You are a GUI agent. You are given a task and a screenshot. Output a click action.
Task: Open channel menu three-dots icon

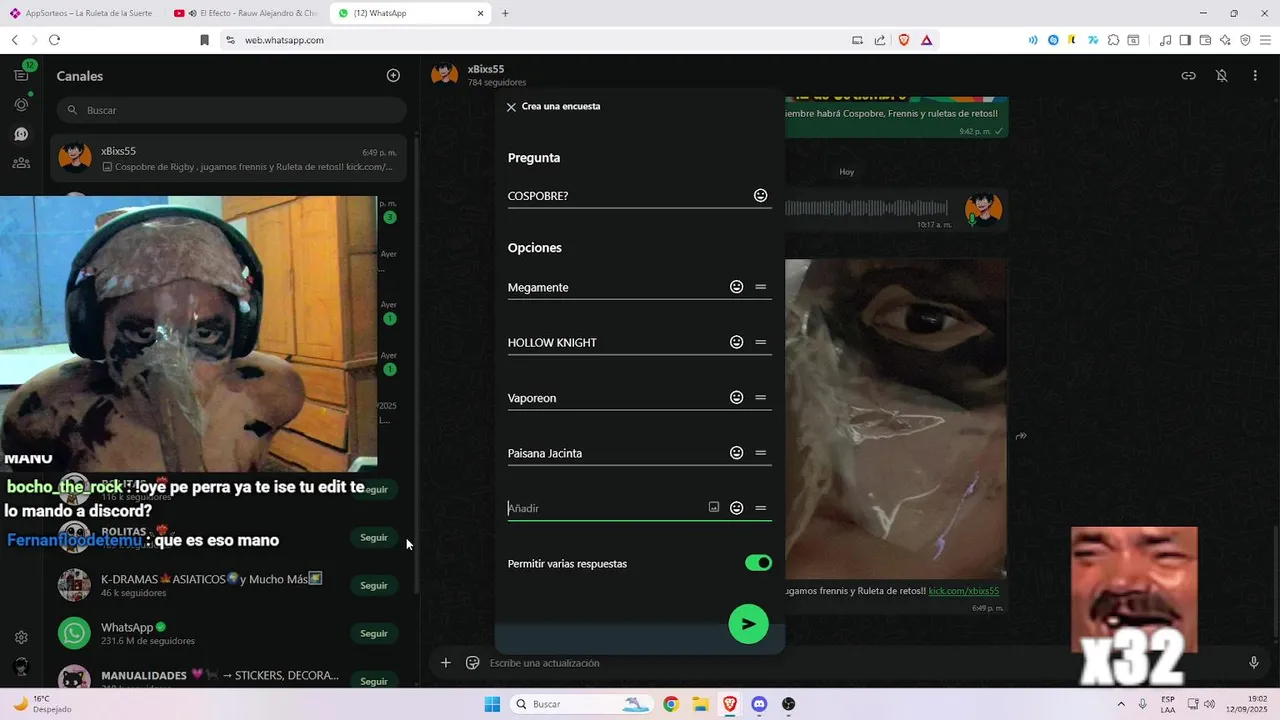pyautogui.click(x=1255, y=76)
